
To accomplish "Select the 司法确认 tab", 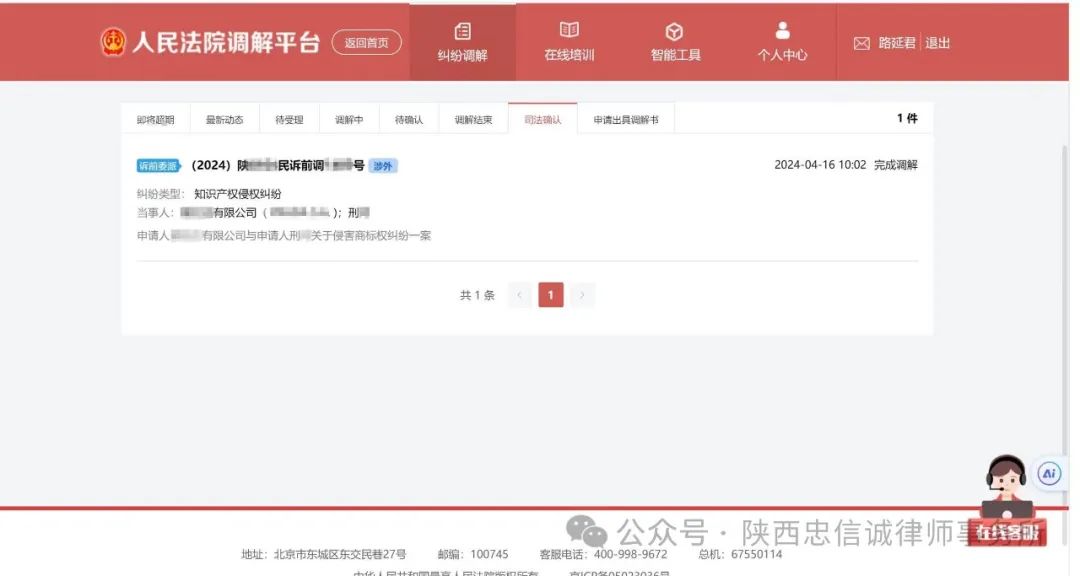I will click(x=543, y=119).
